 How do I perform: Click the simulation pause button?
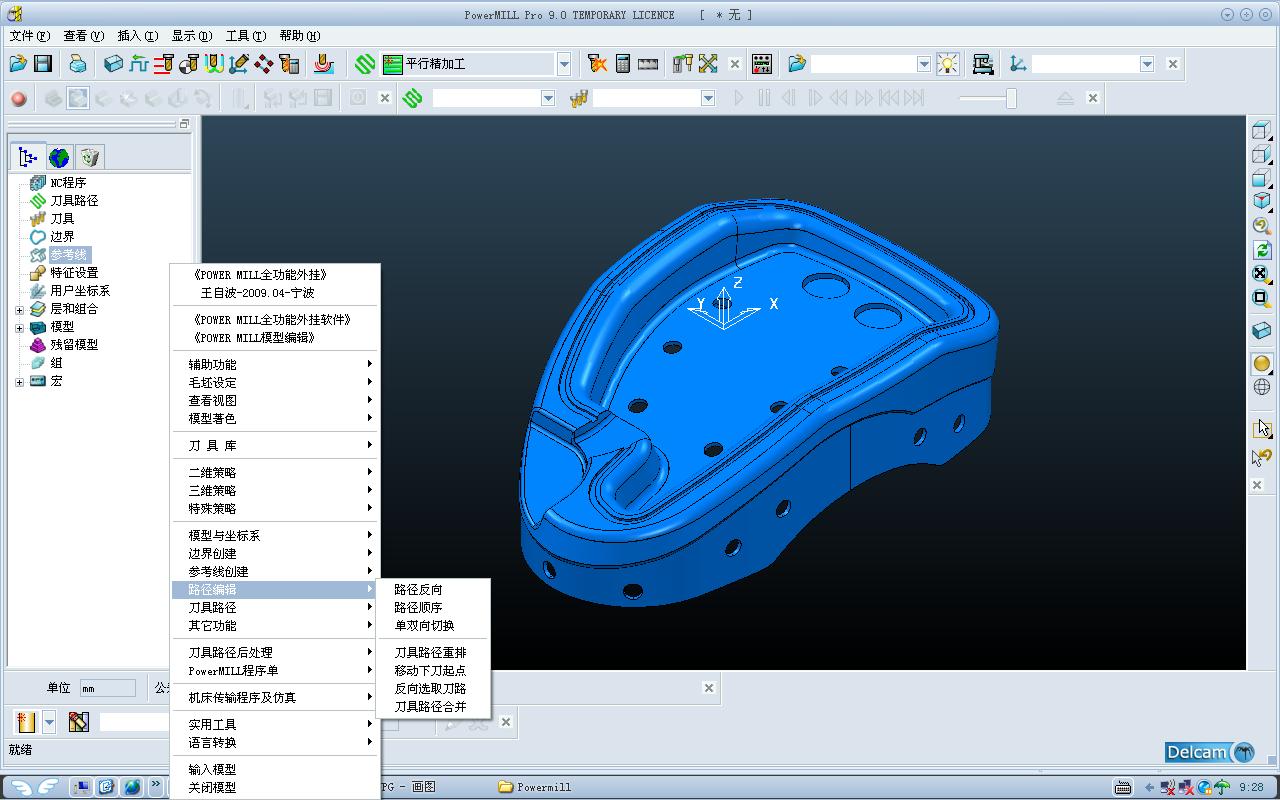[764, 98]
